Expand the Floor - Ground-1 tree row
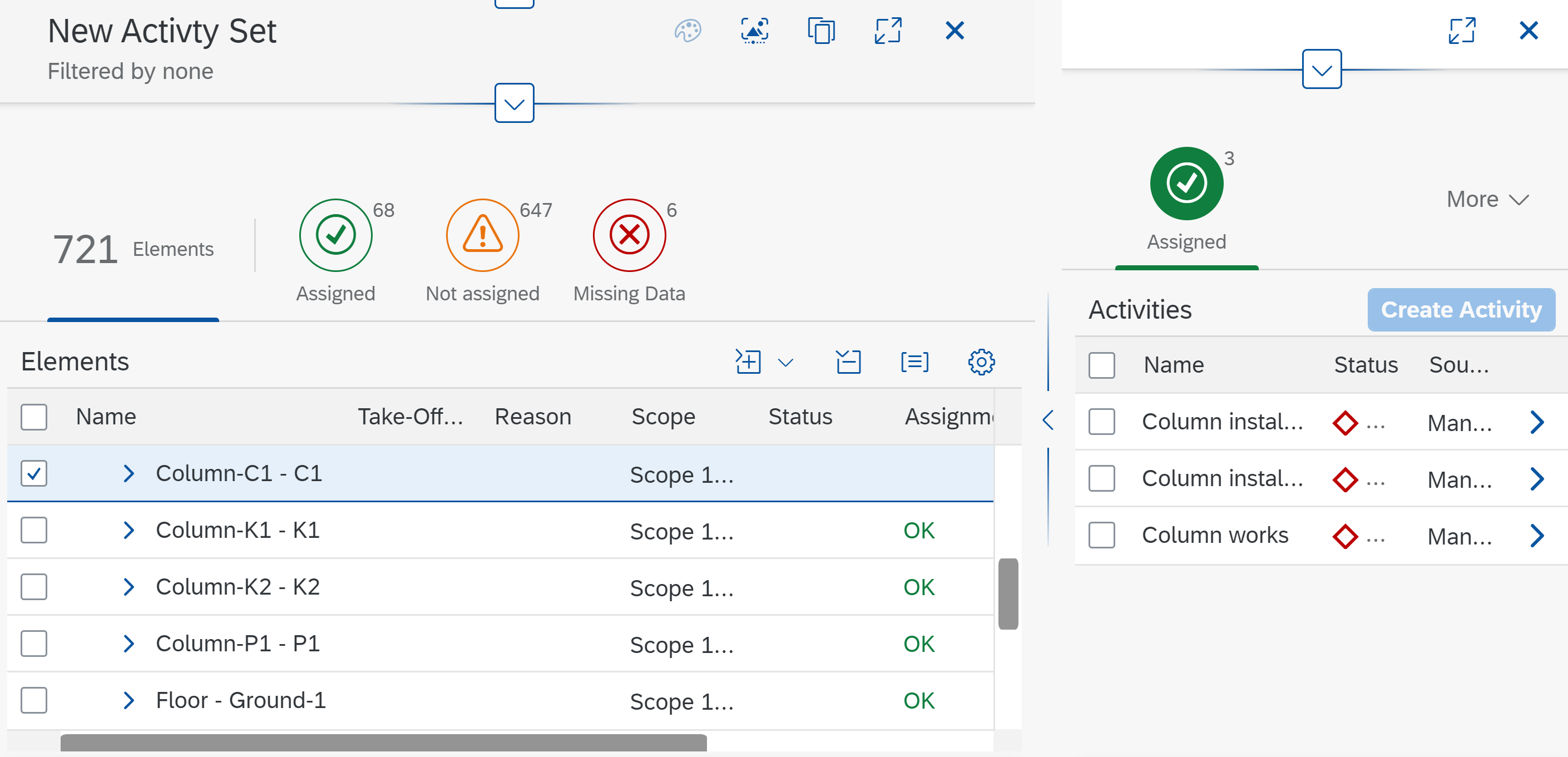 tap(128, 700)
